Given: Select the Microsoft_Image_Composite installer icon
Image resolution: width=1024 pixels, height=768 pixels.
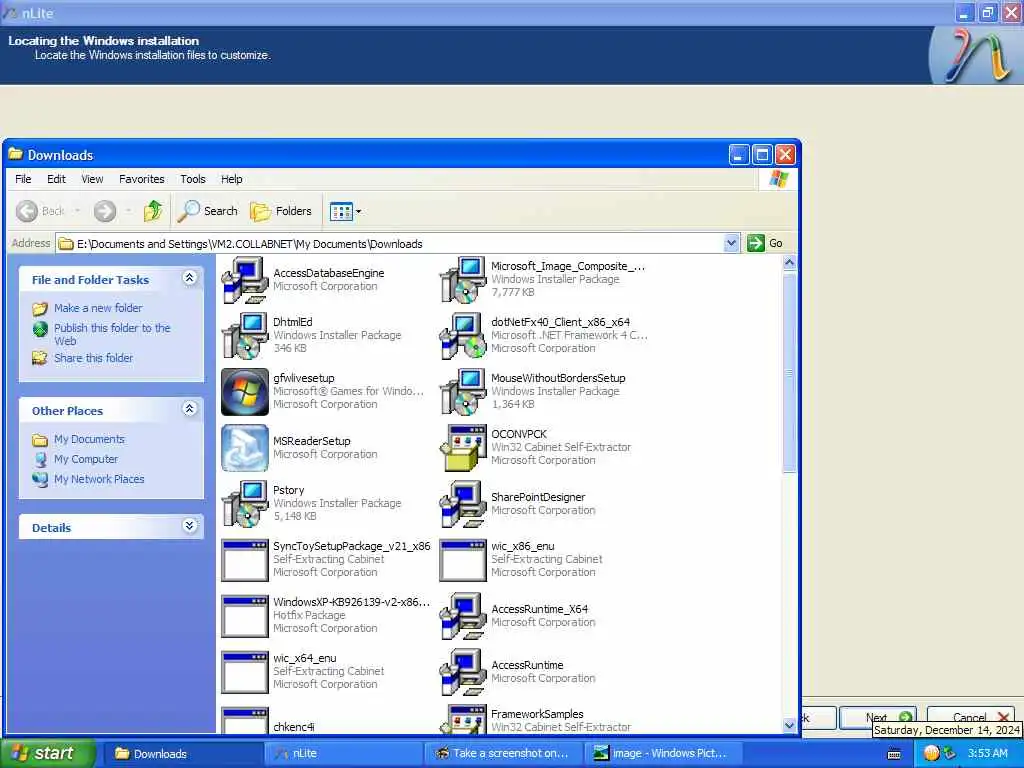Looking at the screenshot, I should pyautogui.click(x=462, y=280).
